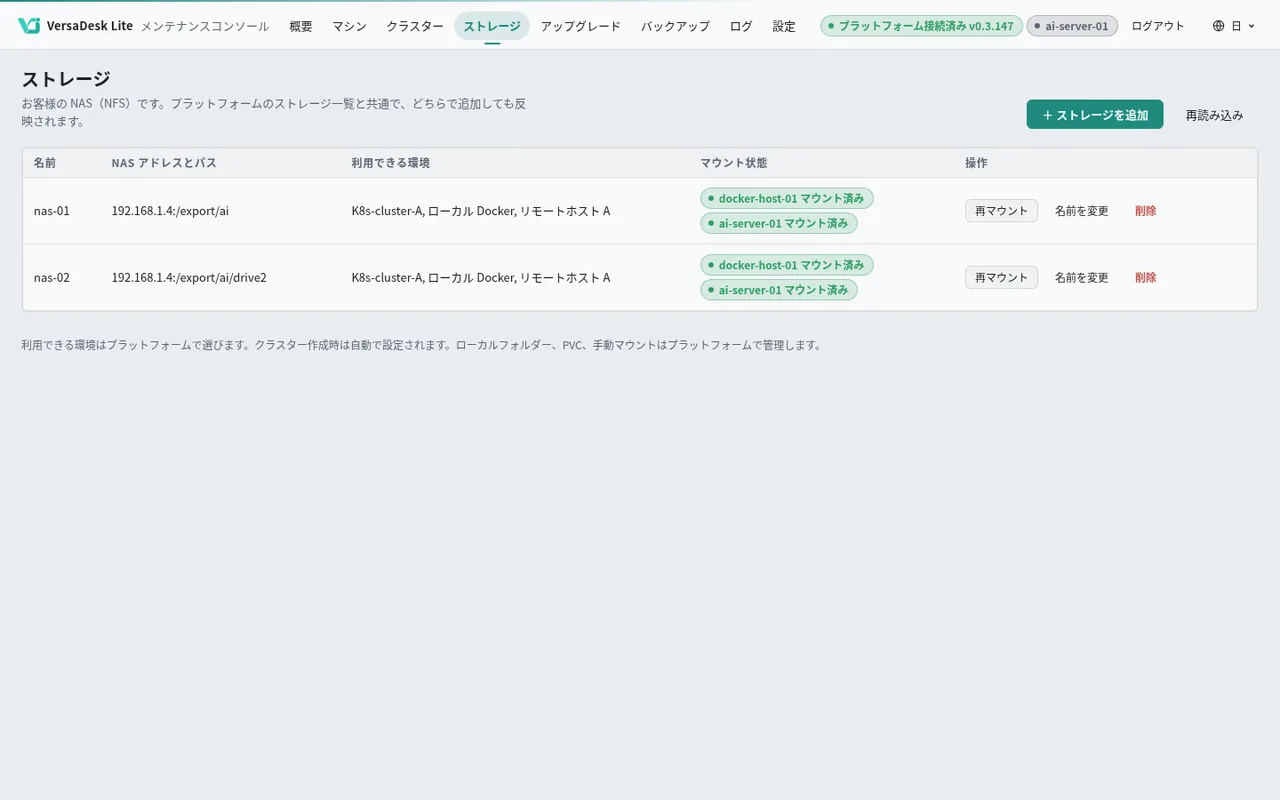Open the 概要 tab
The image size is (1280, 800).
(x=301, y=26)
